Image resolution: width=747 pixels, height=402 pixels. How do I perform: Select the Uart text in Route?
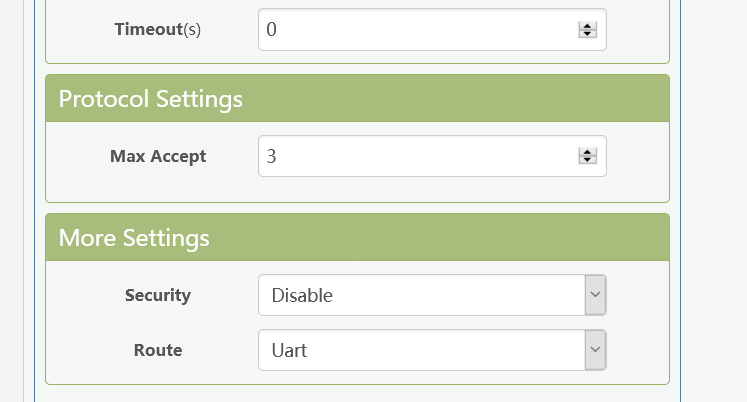(291, 350)
